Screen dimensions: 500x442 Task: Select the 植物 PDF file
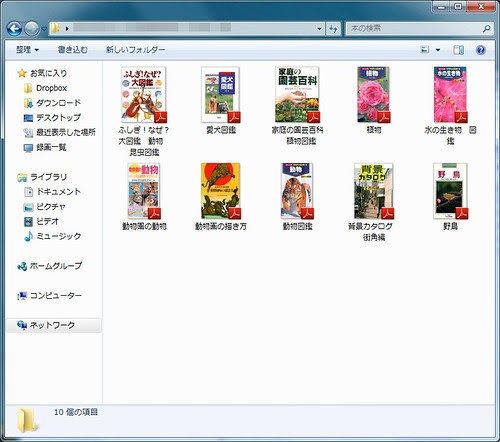click(x=374, y=95)
